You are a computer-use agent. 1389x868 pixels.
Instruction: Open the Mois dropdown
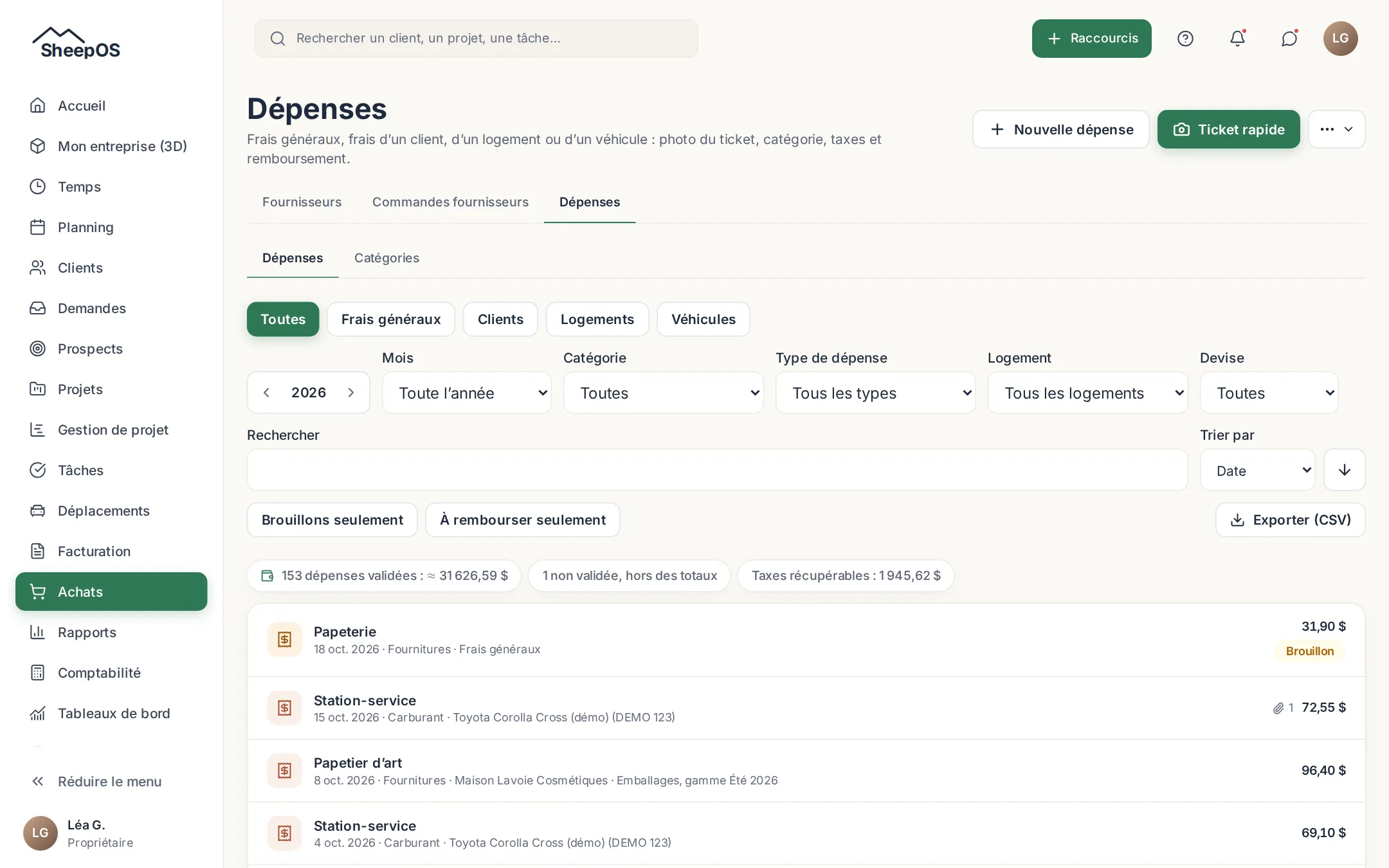(x=467, y=393)
